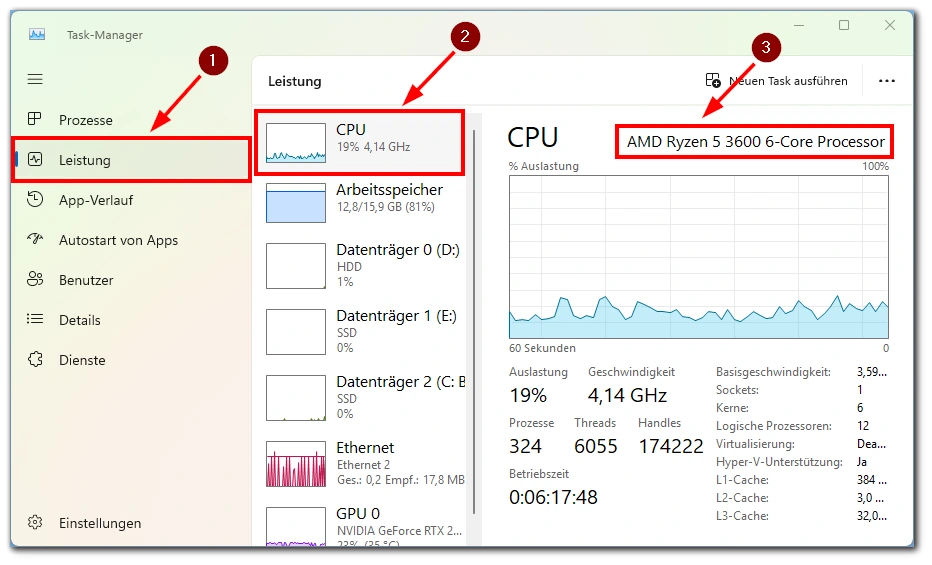Click the Leistung page heading
This screenshot has width=932, height=565.
[x=294, y=81]
